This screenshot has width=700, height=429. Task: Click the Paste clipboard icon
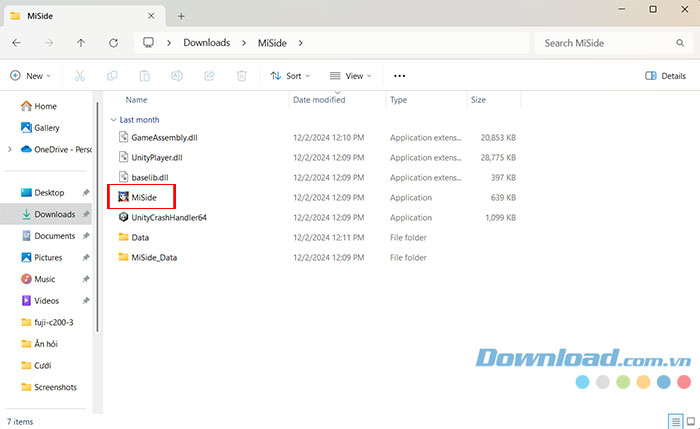click(145, 76)
